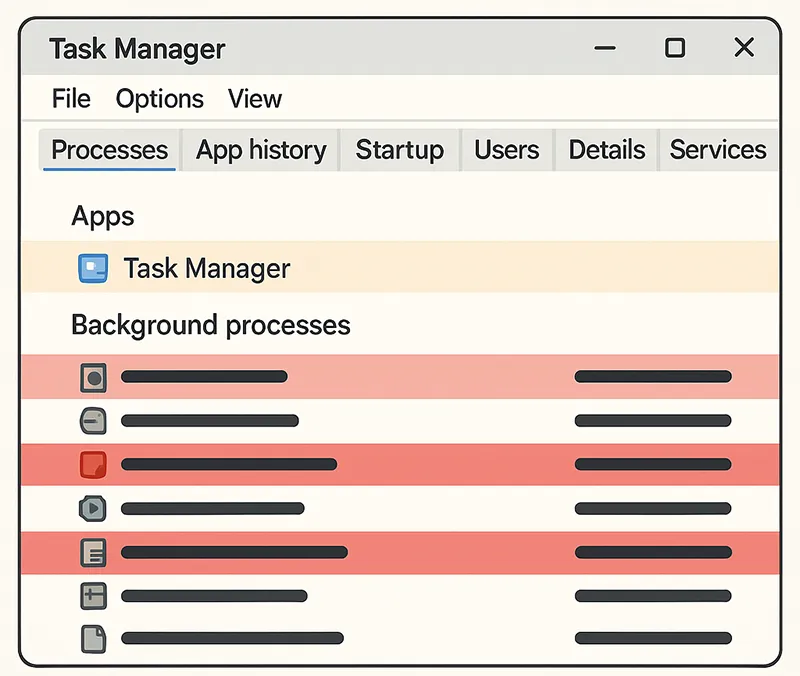Click the rounded minus process icon
The width and height of the screenshot is (800, 676).
click(93, 421)
